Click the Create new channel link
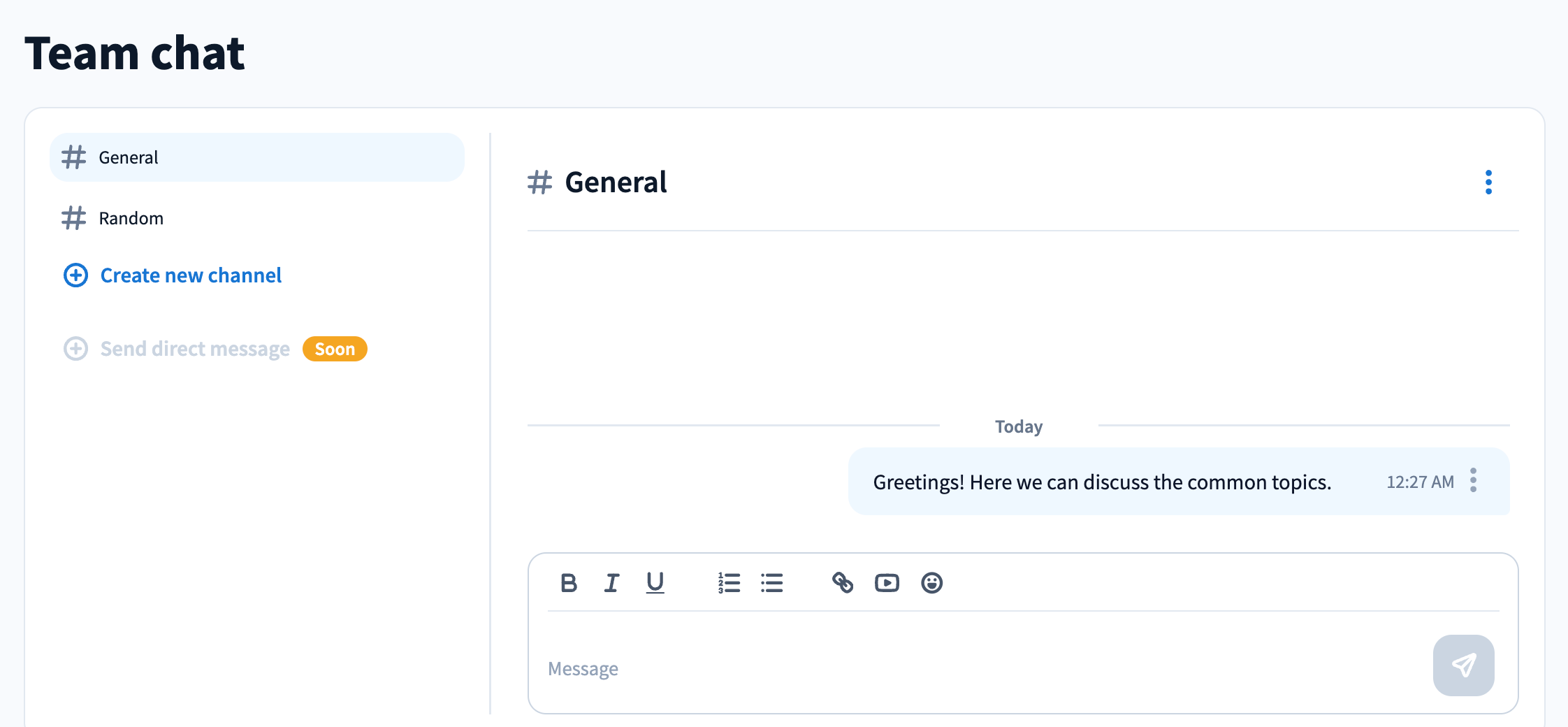Screen dimensions: 1568x727 (x=191, y=275)
